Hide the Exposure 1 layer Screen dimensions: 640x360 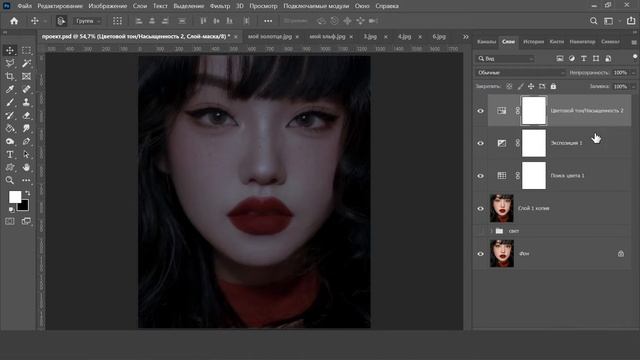480,143
